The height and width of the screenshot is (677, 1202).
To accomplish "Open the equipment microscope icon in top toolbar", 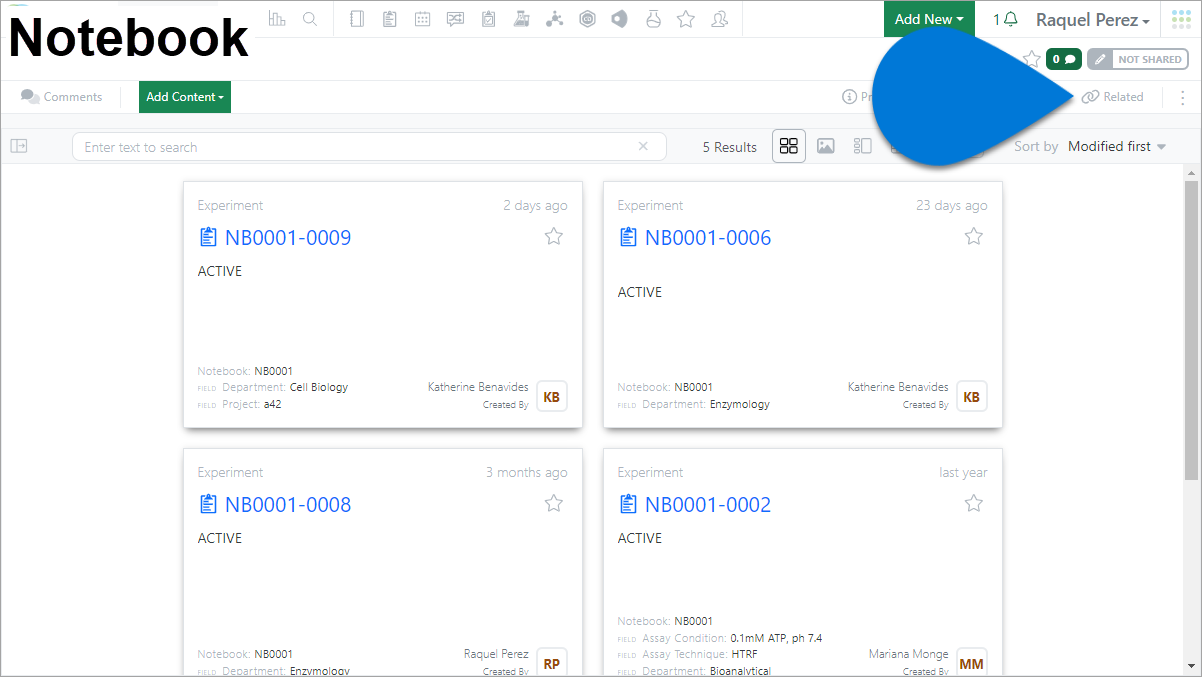I will [x=521, y=19].
